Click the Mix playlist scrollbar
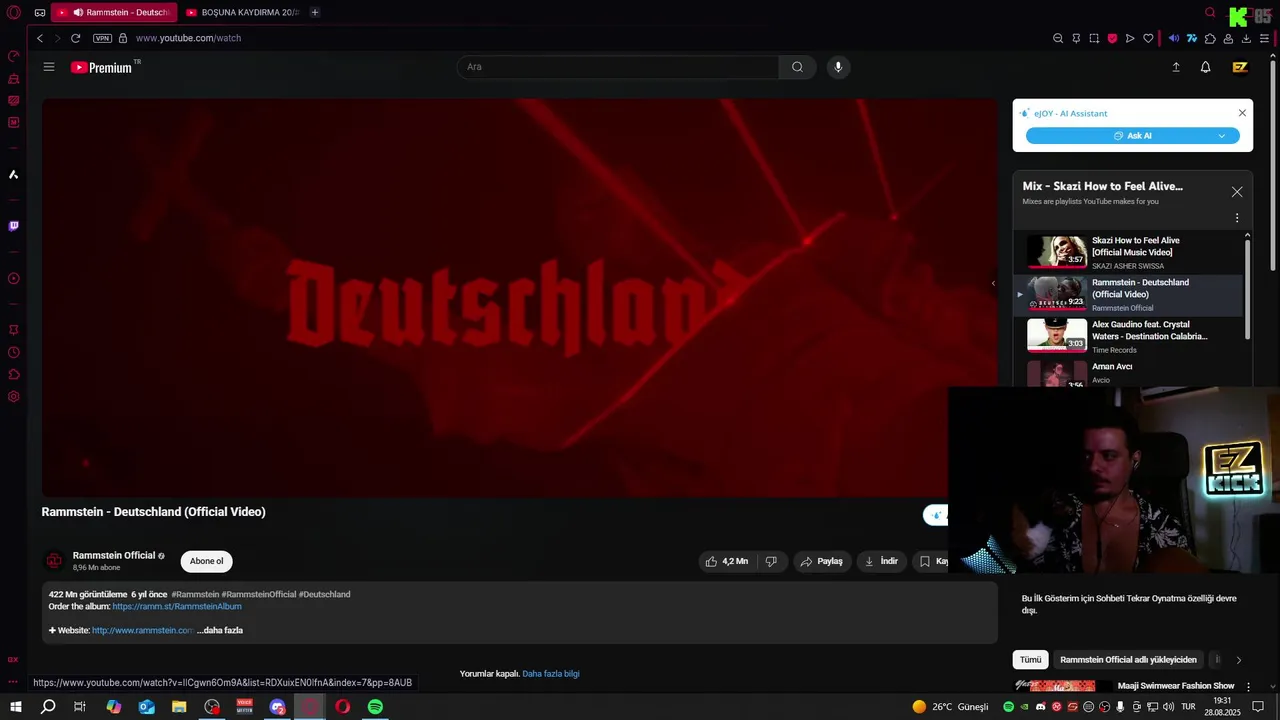This screenshot has width=1280, height=720. (x=1247, y=290)
